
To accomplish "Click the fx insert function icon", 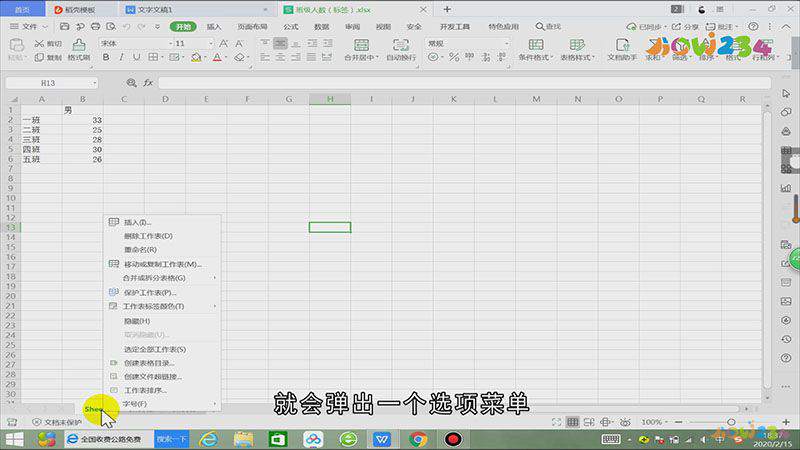I will click(x=148, y=83).
